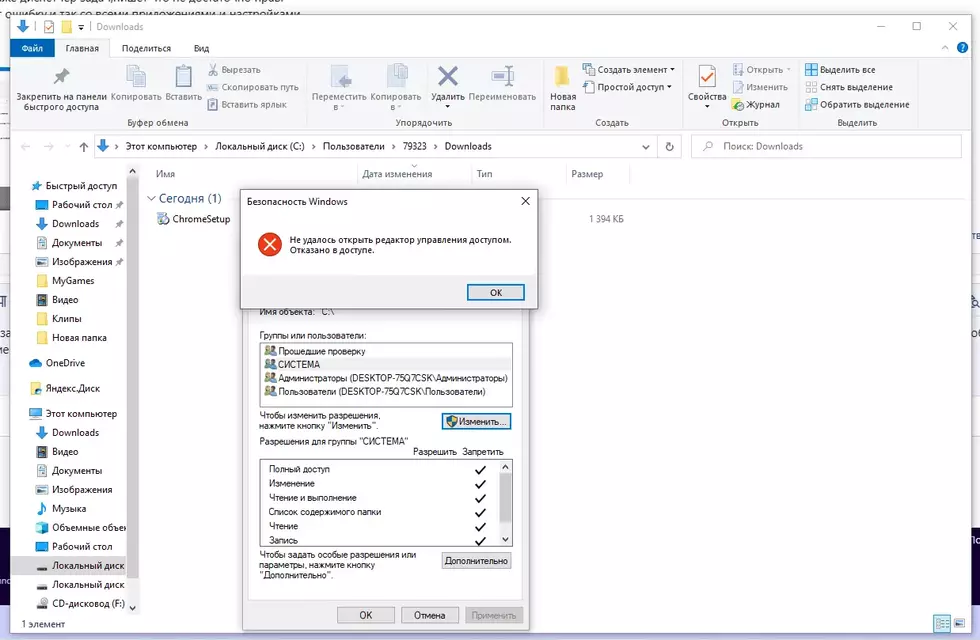
Task: Click the Переименовать icon
Action: tap(502, 76)
